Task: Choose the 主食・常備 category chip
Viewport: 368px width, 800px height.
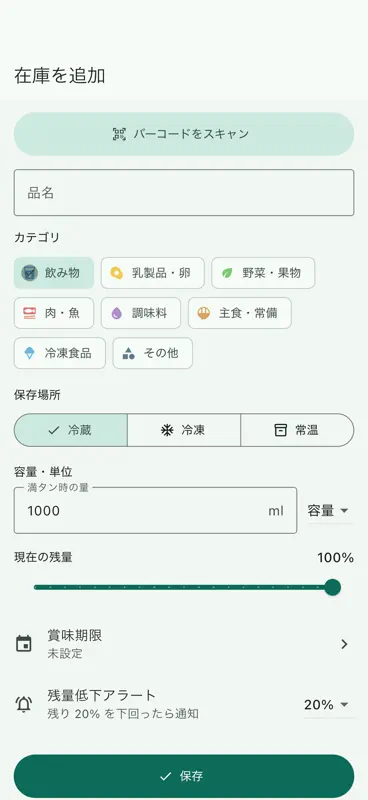Action: (240, 313)
